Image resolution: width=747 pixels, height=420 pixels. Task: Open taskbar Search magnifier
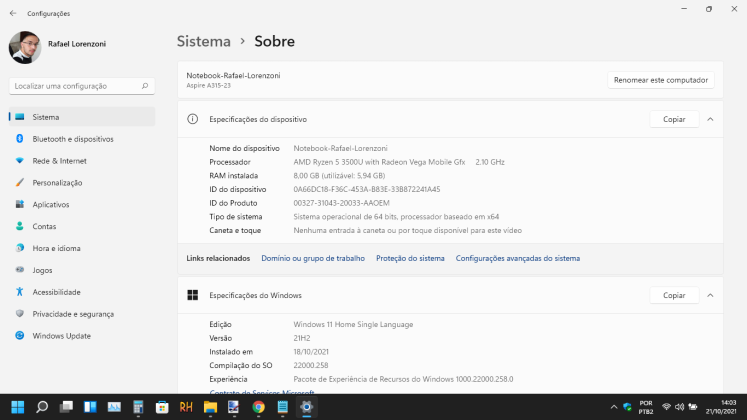pos(42,407)
